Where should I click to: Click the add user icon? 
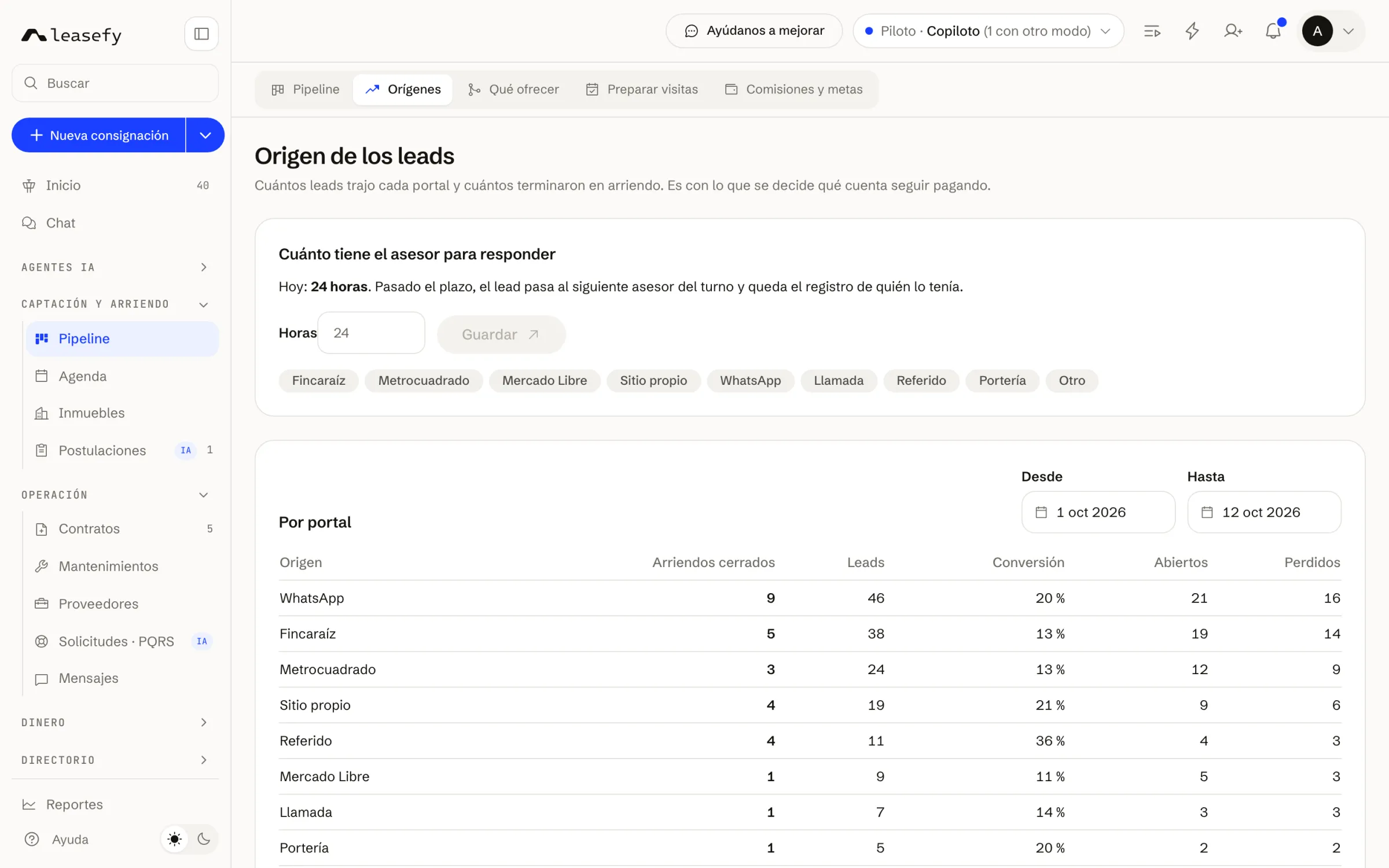click(x=1233, y=31)
